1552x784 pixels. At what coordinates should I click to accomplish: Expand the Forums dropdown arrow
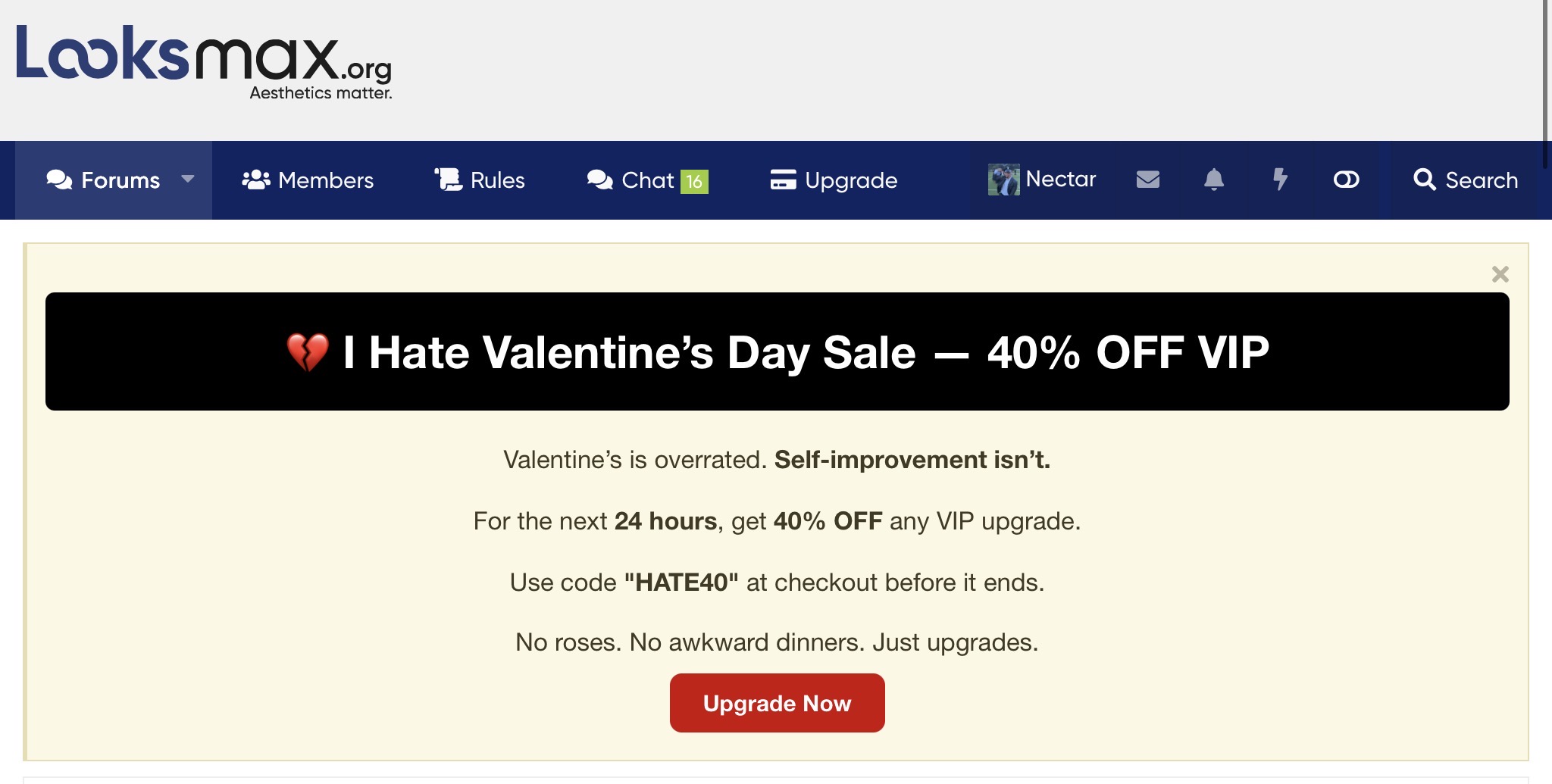188,179
